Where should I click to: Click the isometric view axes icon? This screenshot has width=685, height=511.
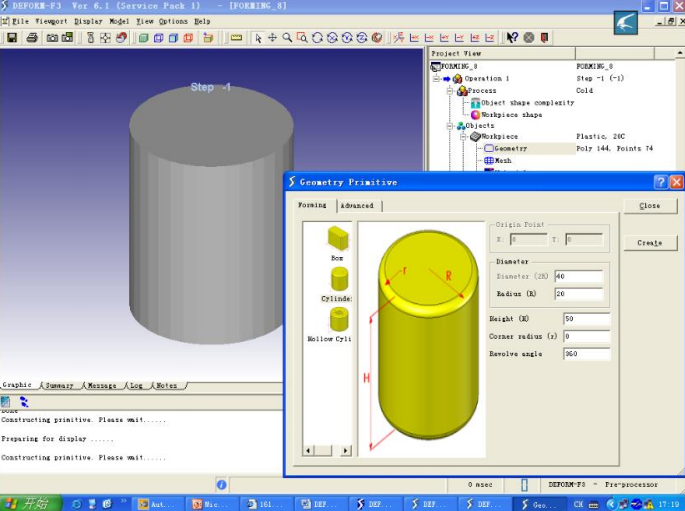(398, 38)
